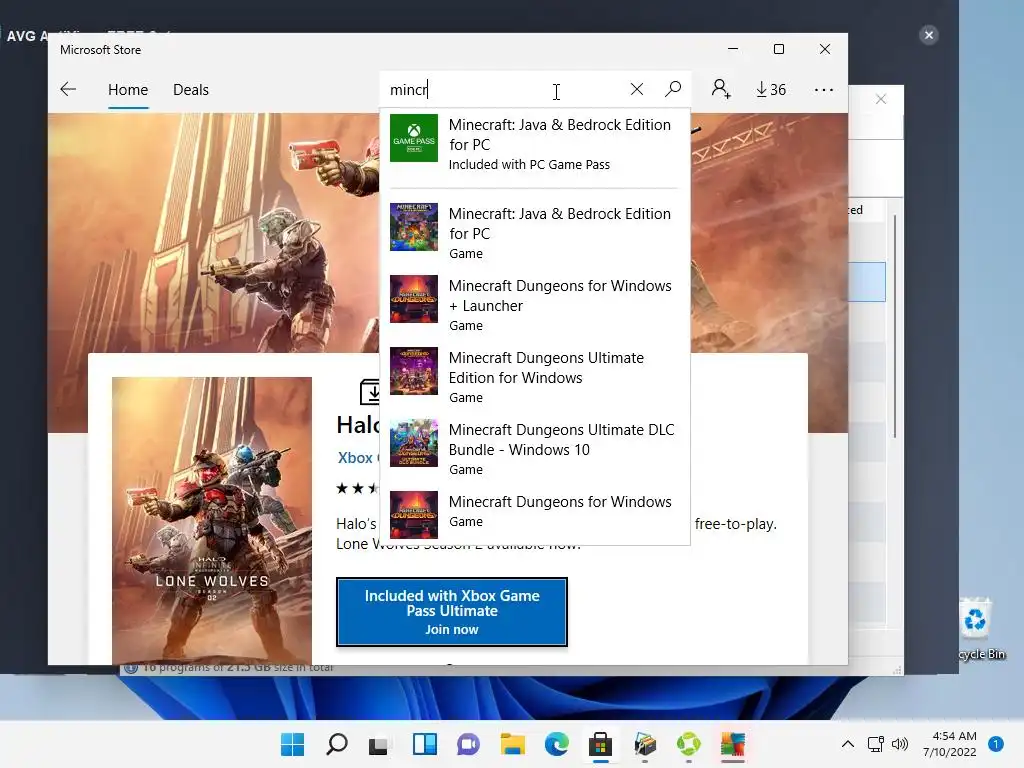Click the AVG taskbar icon
1024x768 pixels.
tap(733, 744)
